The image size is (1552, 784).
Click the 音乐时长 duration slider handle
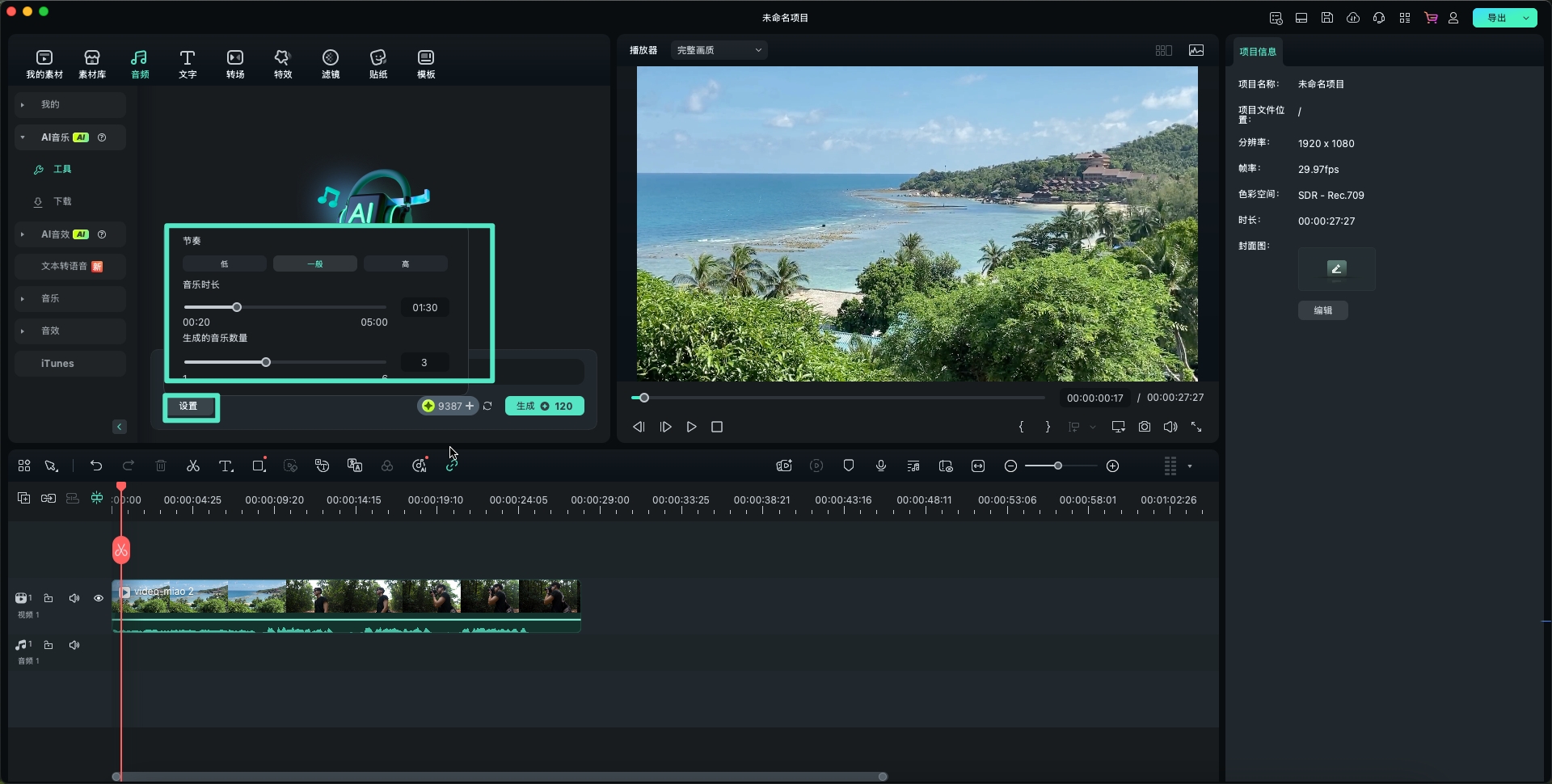pyautogui.click(x=237, y=307)
